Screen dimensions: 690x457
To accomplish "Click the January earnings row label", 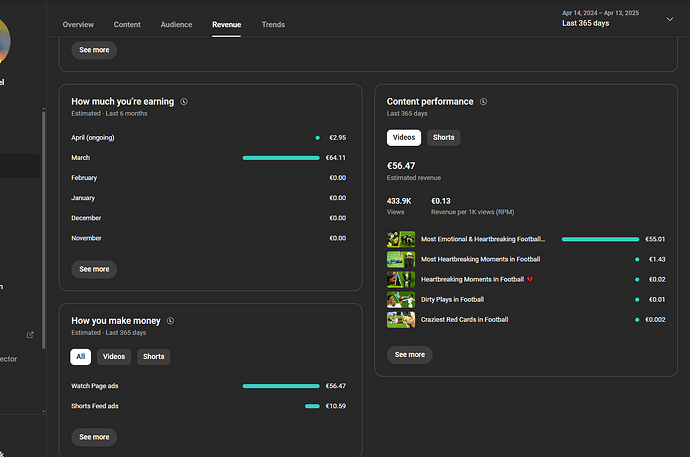I will click(x=83, y=198).
